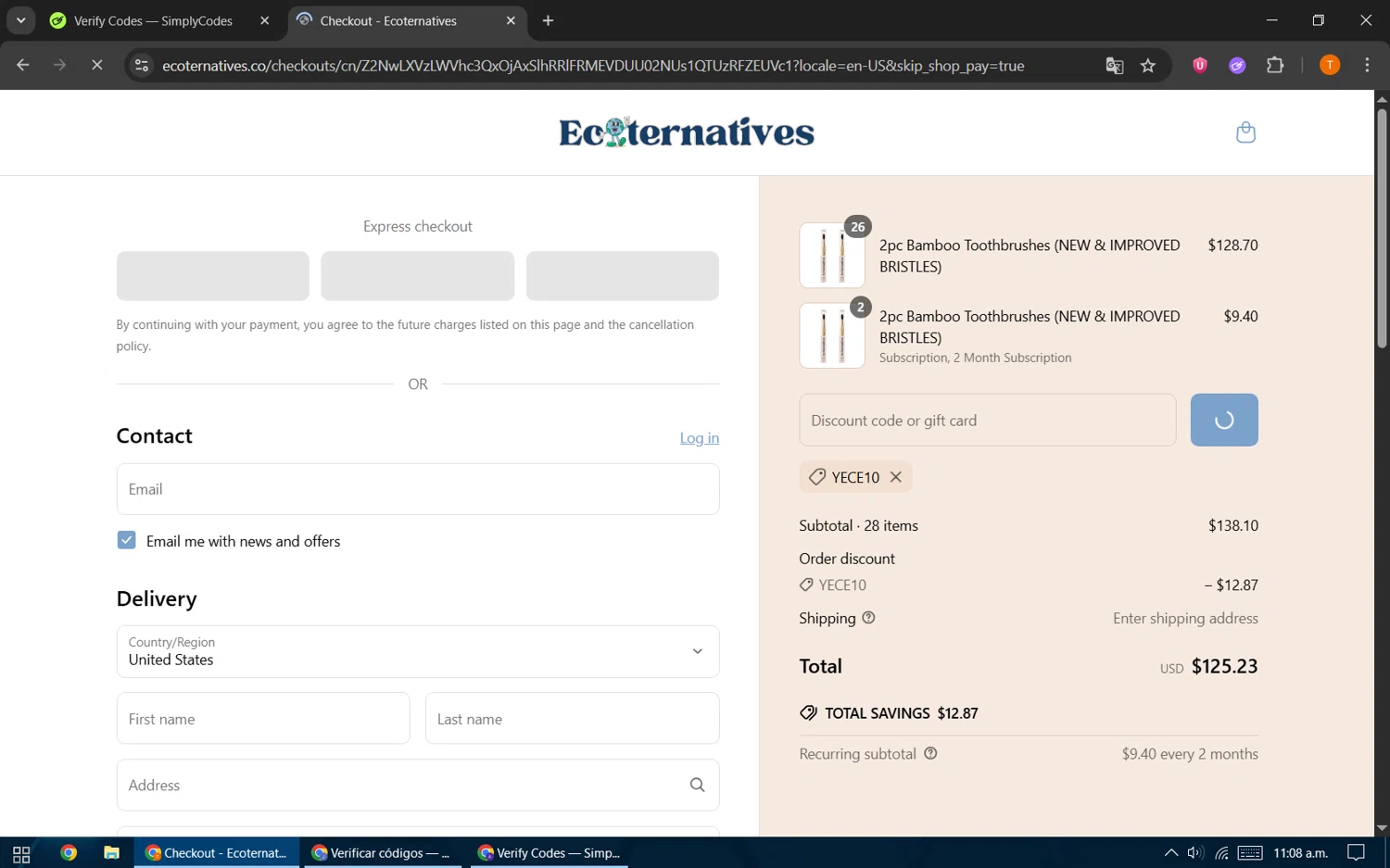Click the browser address bar URL
Image resolution: width=1390 pixels, height=868 pixels.
(593, 66)
